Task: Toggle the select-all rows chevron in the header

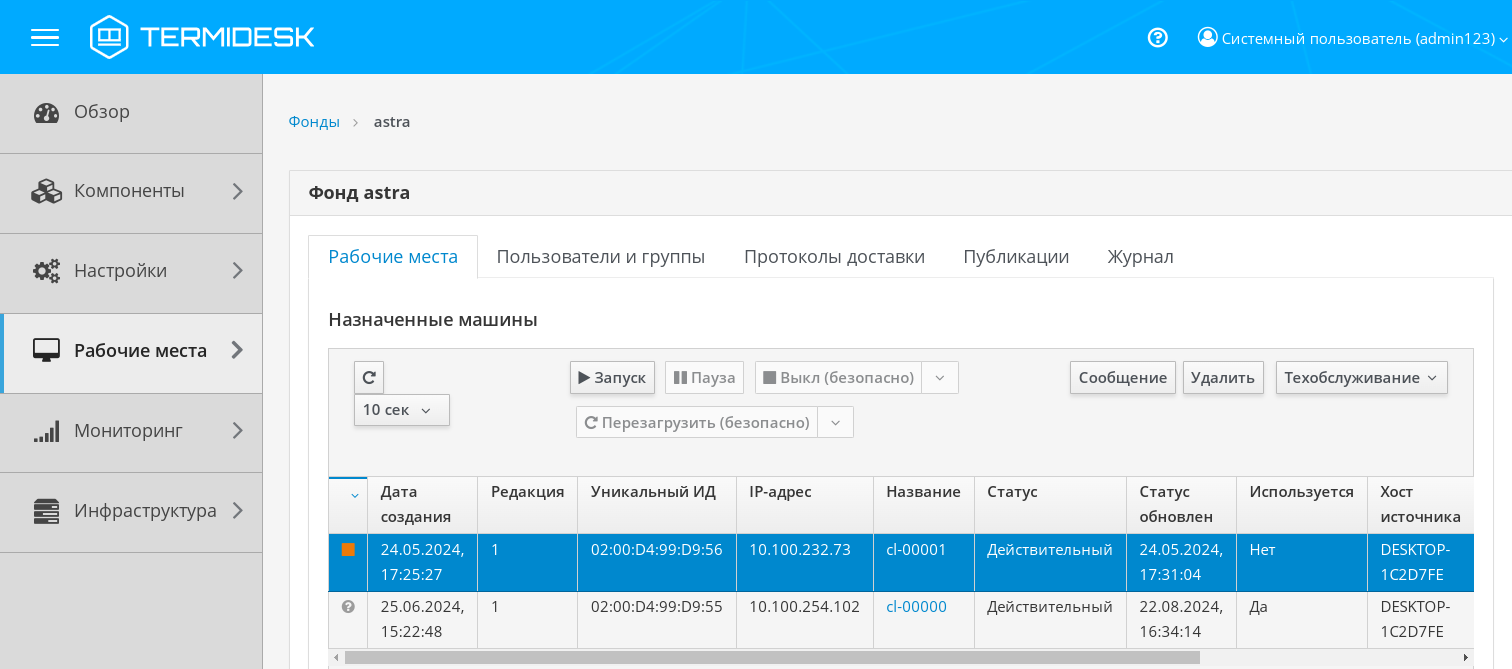Action: pos(354,495)
